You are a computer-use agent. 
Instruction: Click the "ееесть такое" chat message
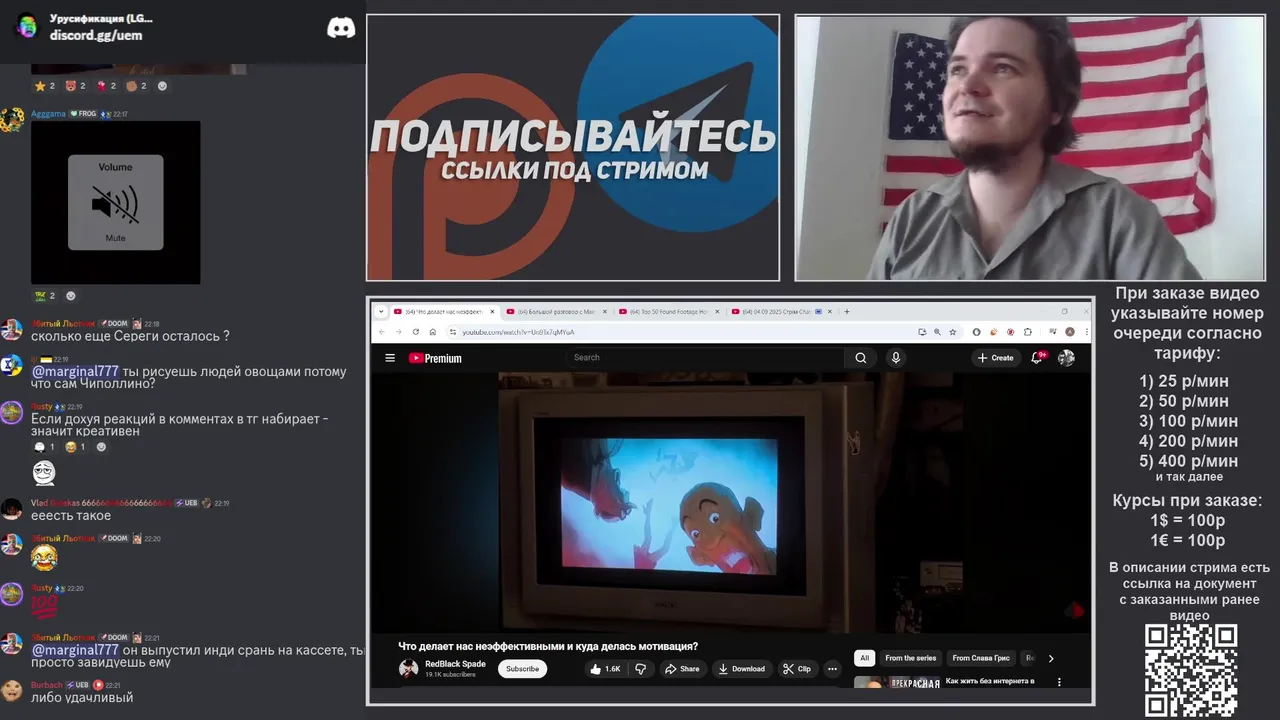(x=71, y=516)
